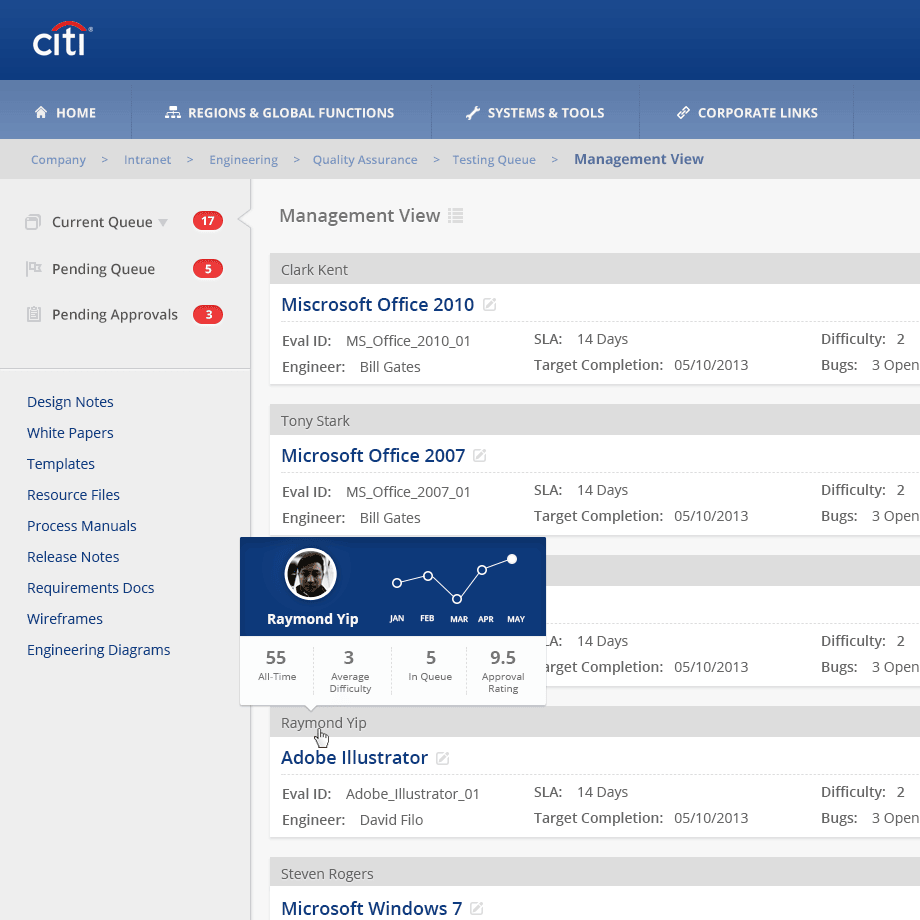This screenshot has width=920, height=920.
Task: Edit Microsoft Windows 7 via pencil icon
Action: 476,908
